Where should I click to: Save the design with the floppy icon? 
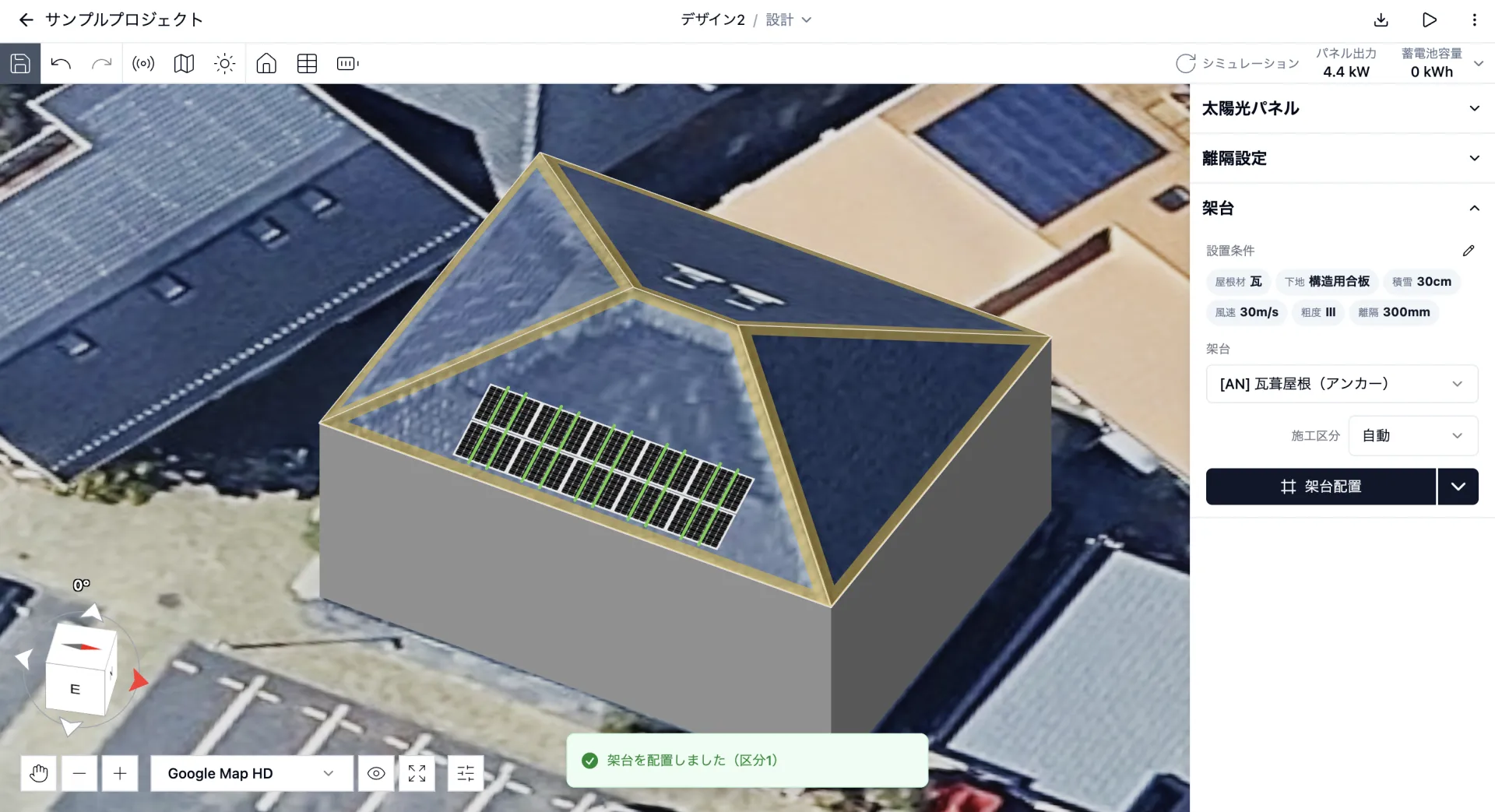[x=20, y=64]
